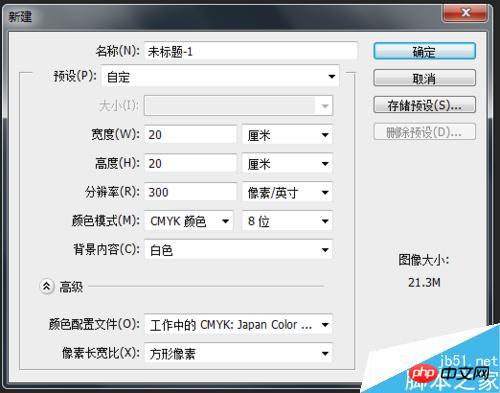Click 删除预设(D)... button
Screen dimensions: 500x393
coord(424,132)
